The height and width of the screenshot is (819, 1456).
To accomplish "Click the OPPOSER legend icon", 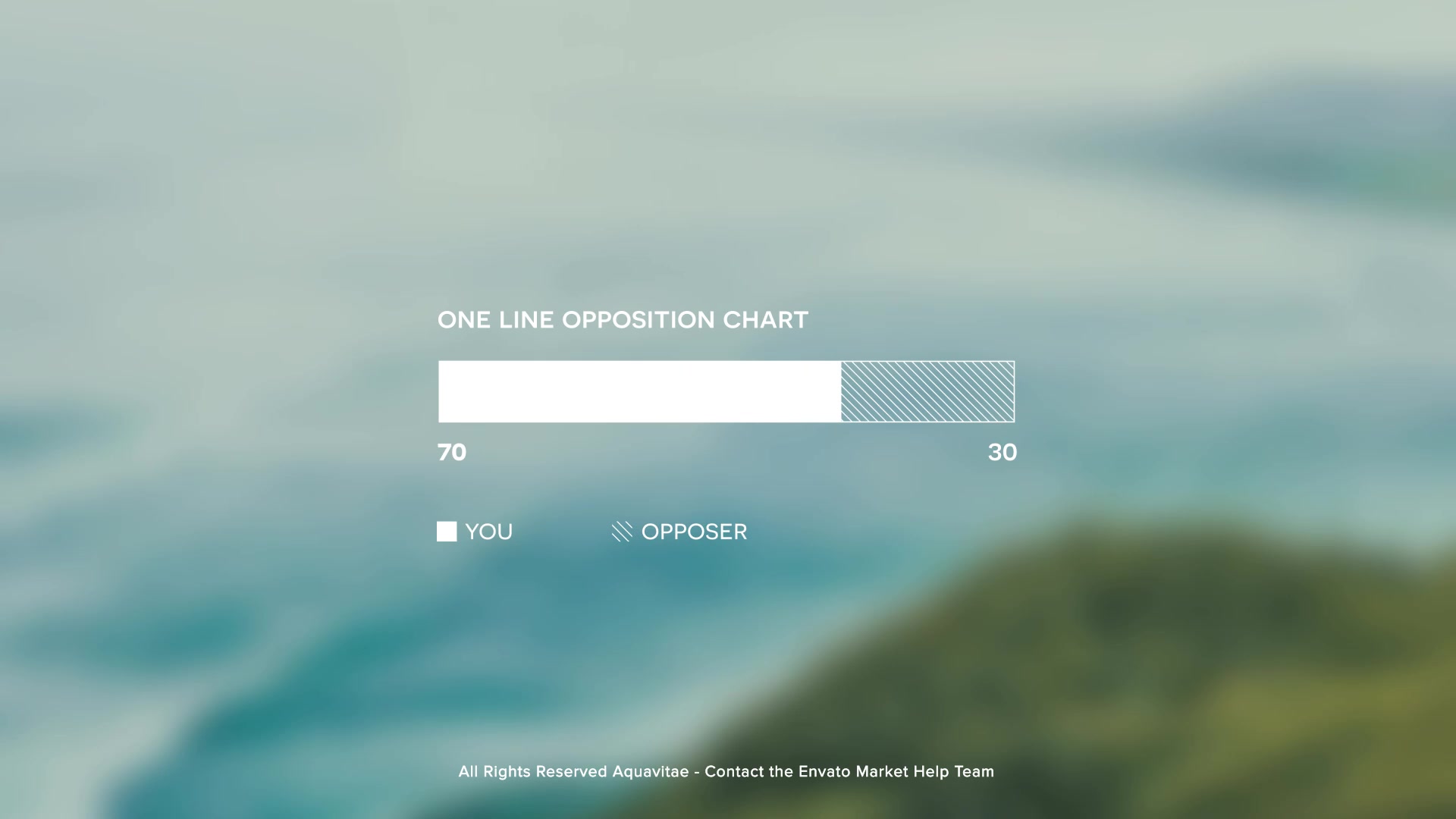I will coord(620,531).
